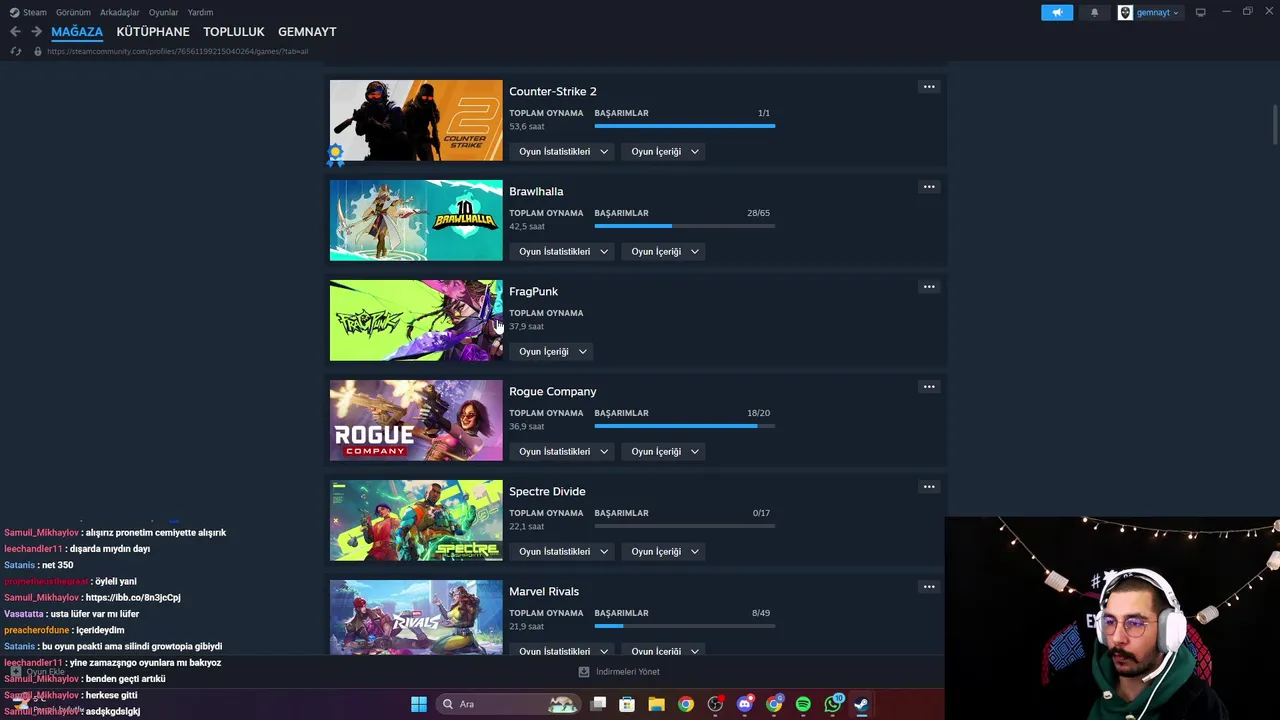Open Brawlhalla title link

click(x=536, y=191)
